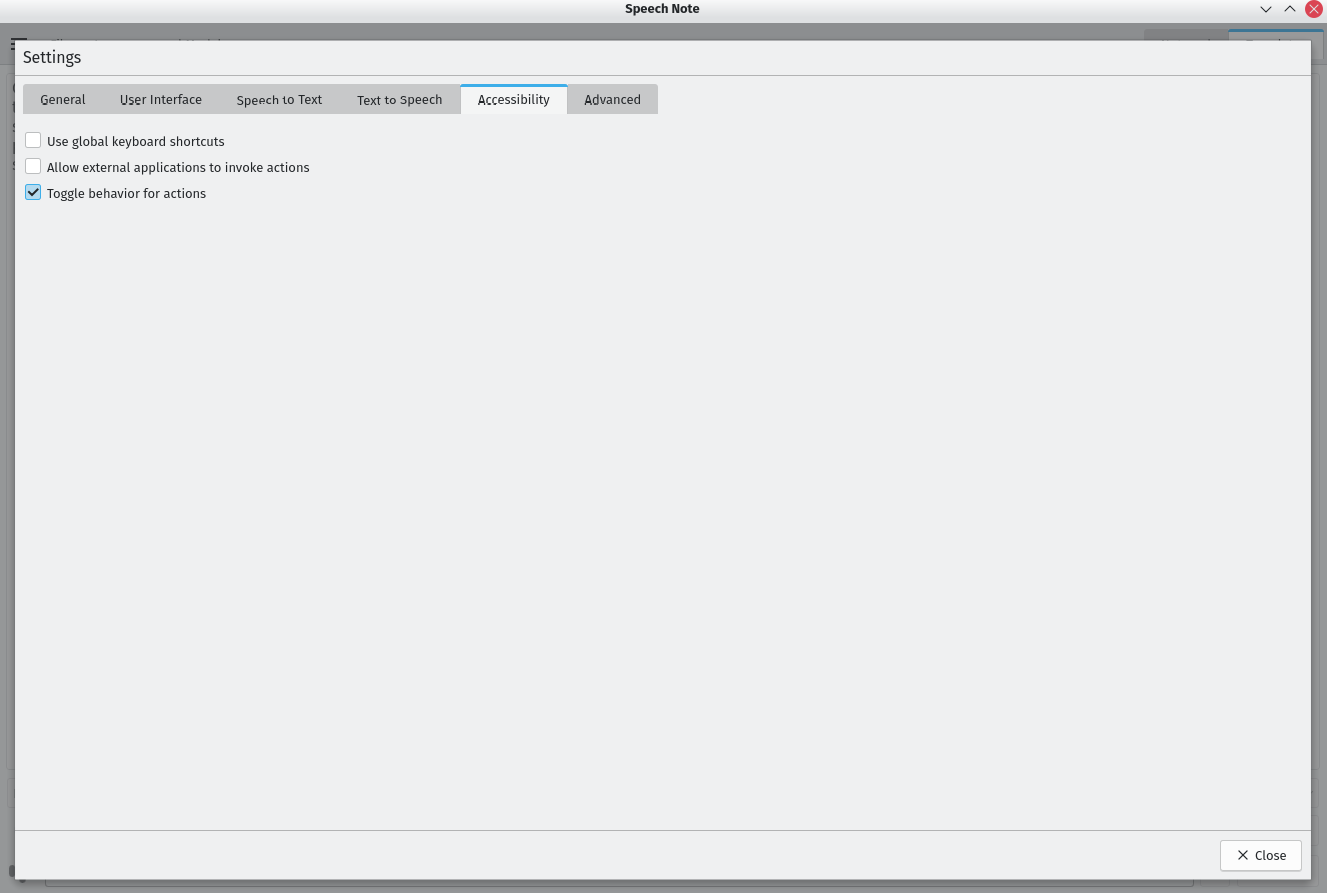Open the Speech to Text tab
This screenshot has width=1327, height=893.
279,99
